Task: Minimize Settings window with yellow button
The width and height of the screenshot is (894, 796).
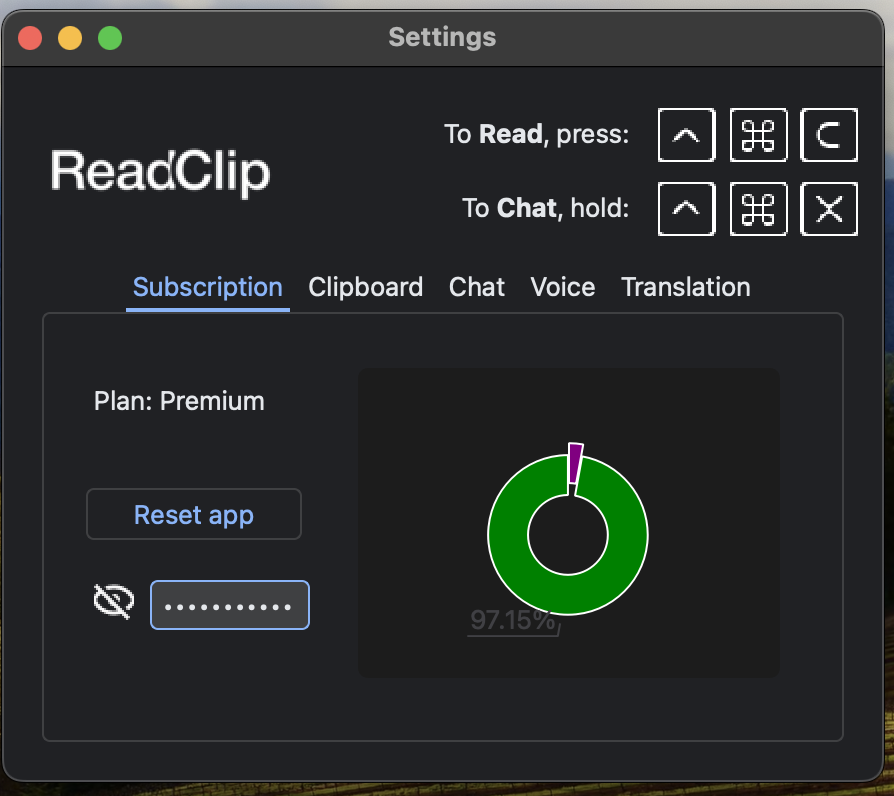Action: 70,38
